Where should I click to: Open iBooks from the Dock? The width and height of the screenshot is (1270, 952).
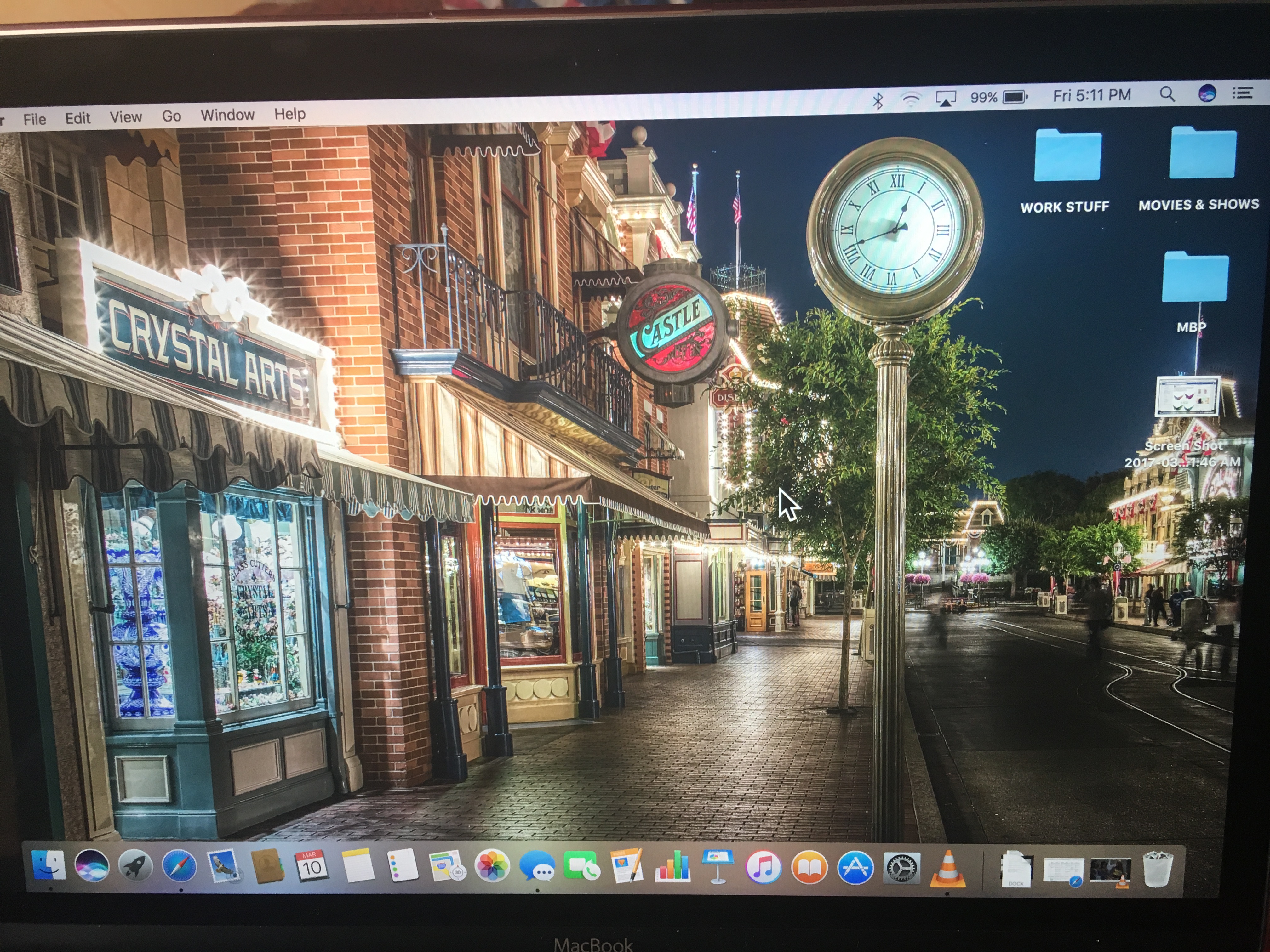coord(809,867)
